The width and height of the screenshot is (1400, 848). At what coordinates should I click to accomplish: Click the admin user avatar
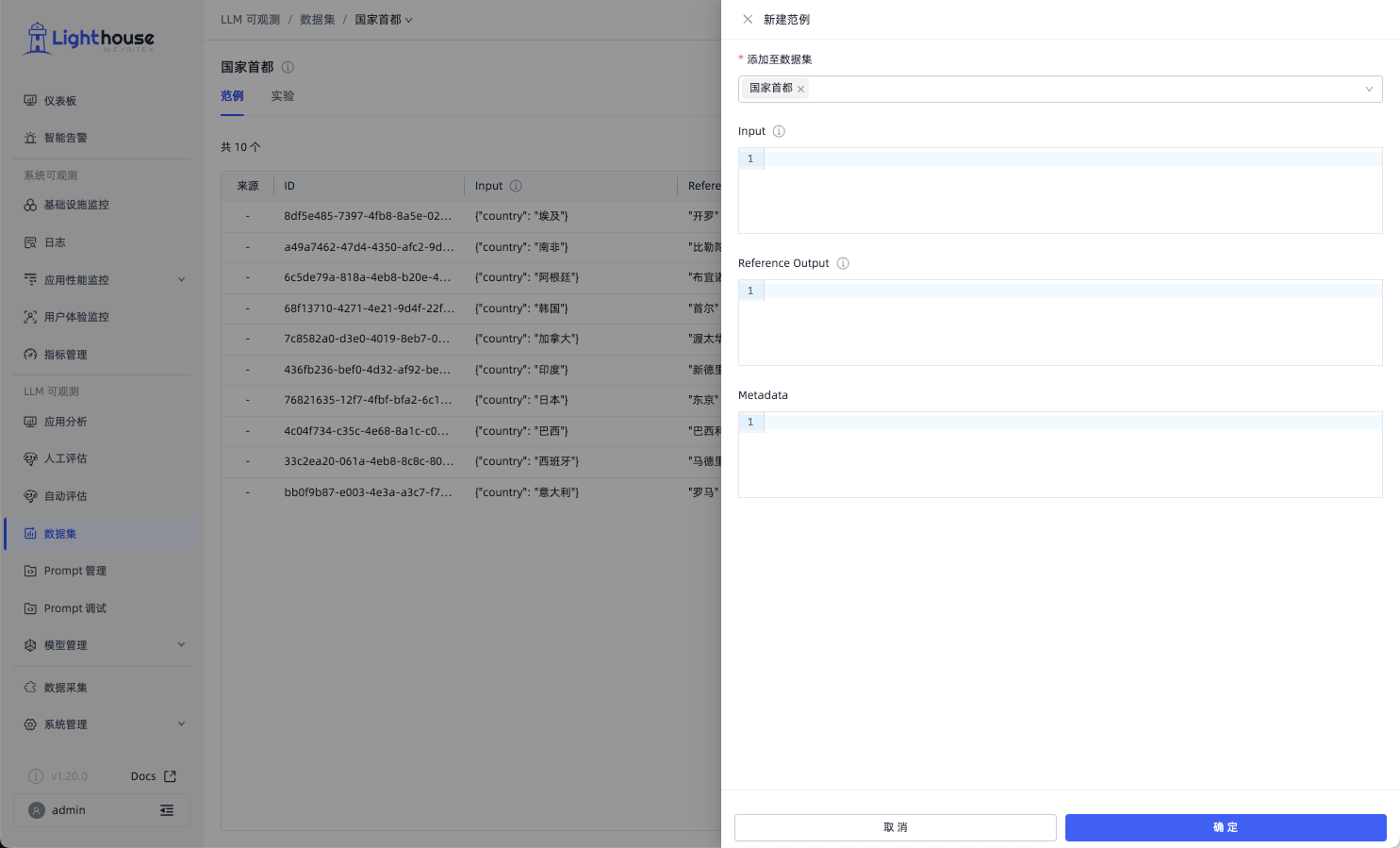37,810
